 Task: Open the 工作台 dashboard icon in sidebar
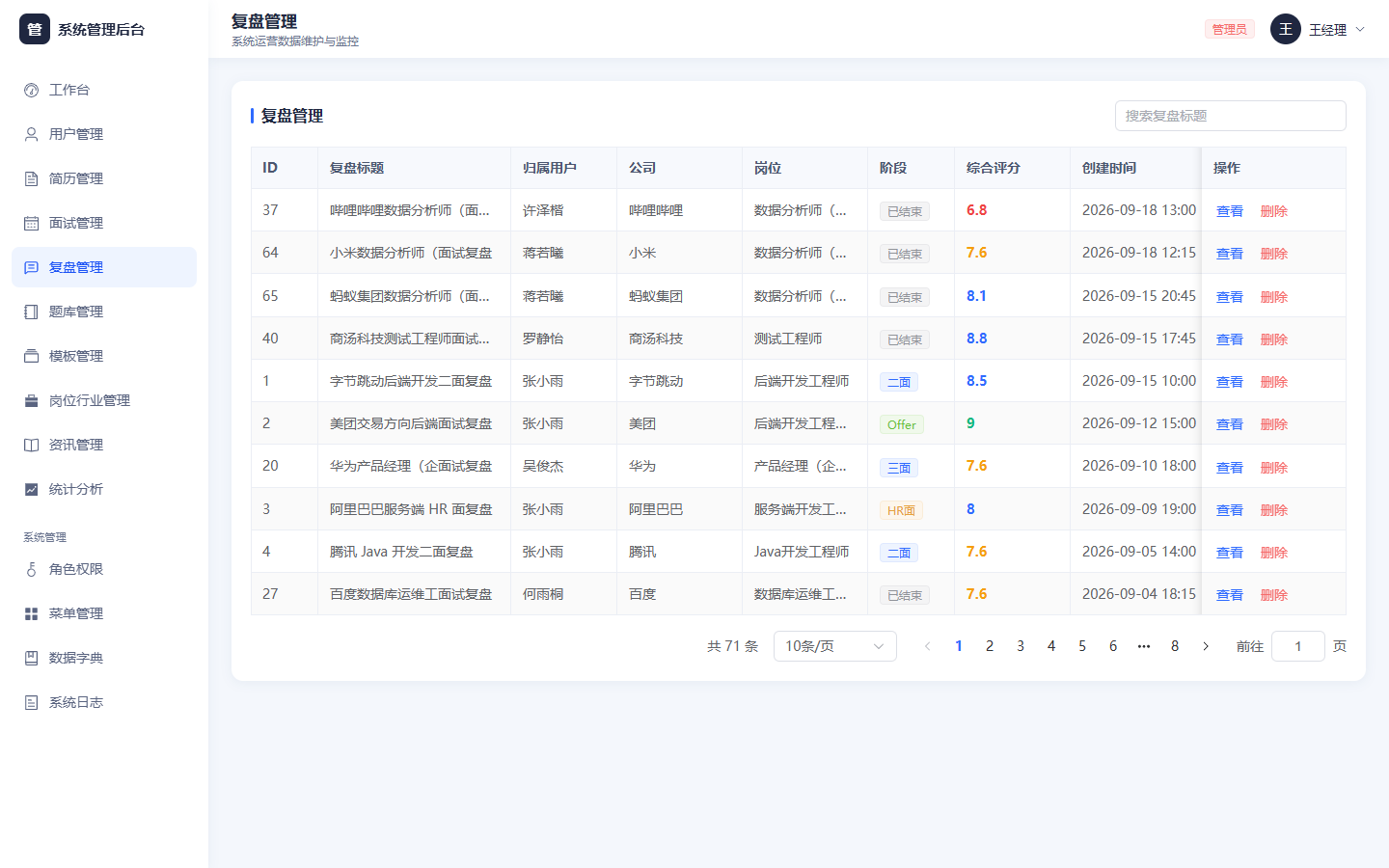click(x=31, y=90)
